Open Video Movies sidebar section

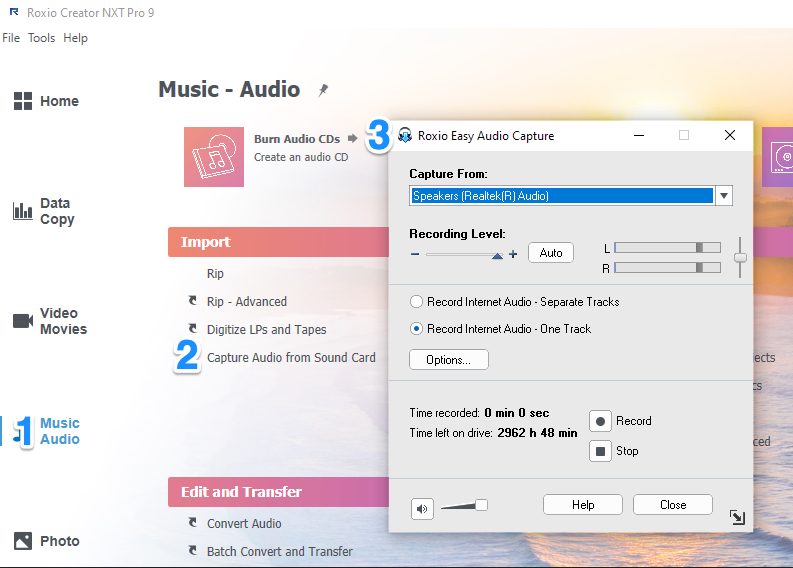pyautogui.click(x=50, y=321)
